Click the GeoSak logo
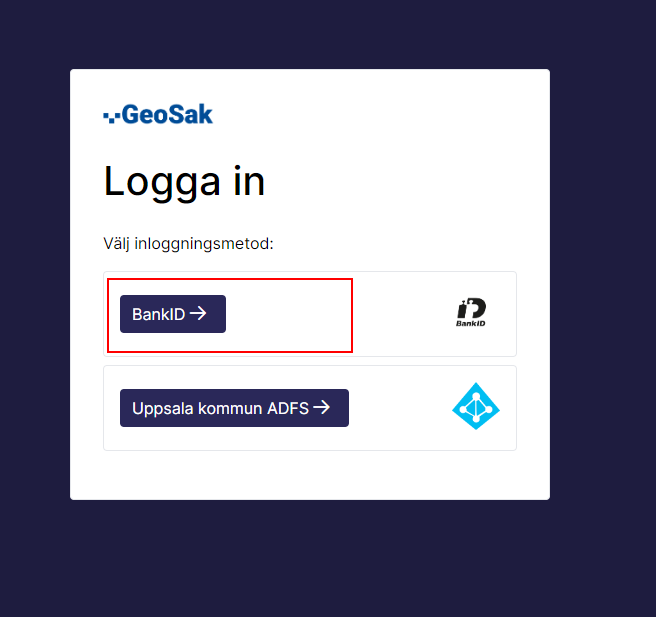This screenshot has width=656, height=617. point(158,115)
